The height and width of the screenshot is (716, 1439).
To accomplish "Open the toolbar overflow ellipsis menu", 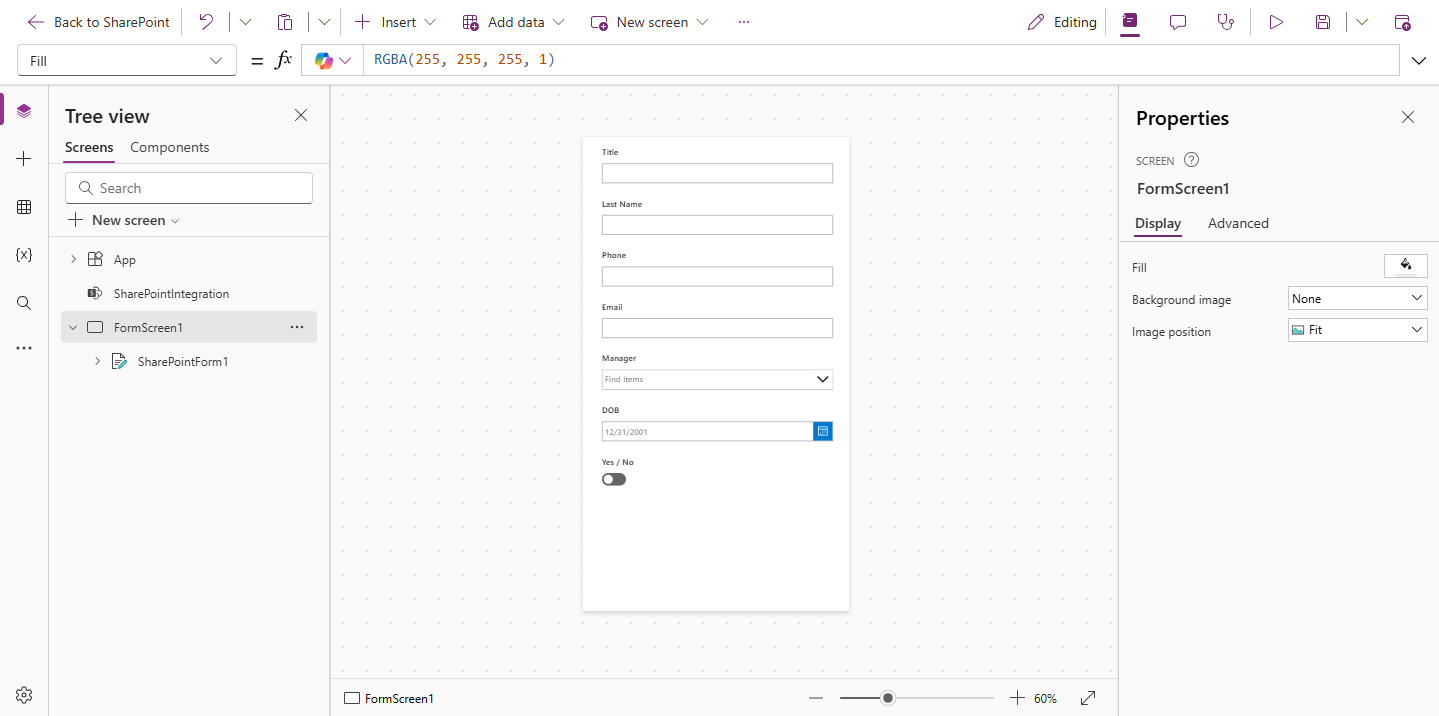I will pos(743,22).
